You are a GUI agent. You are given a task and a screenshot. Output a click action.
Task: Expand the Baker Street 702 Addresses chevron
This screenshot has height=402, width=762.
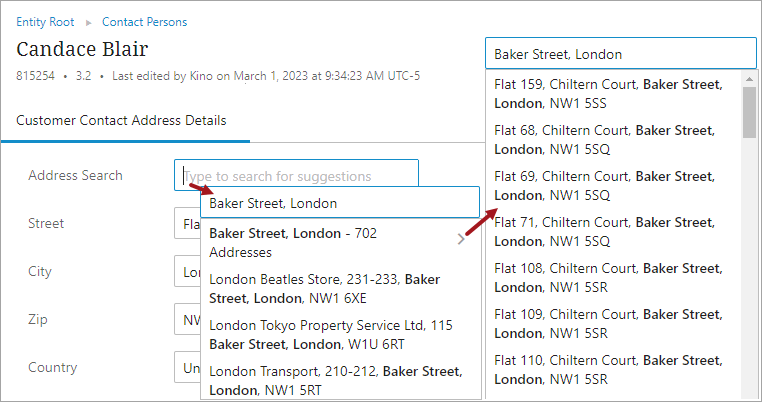(461, 239)
